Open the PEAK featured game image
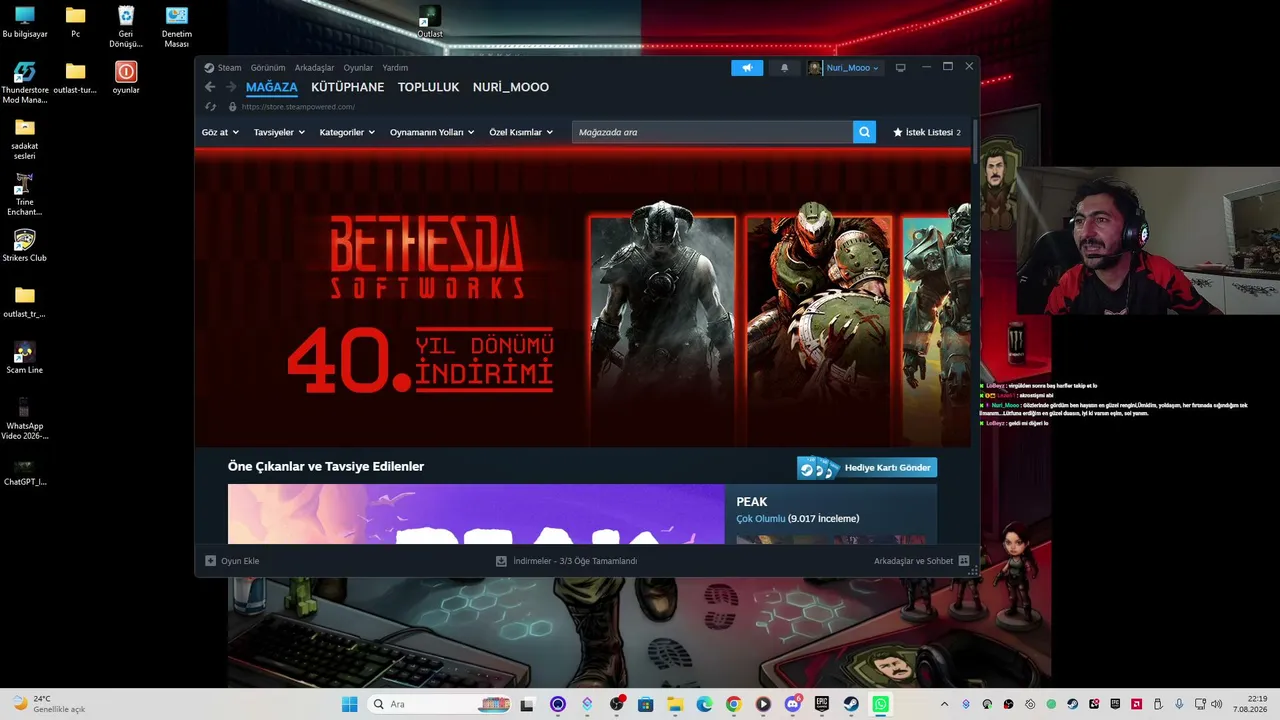 coord(476,514)
